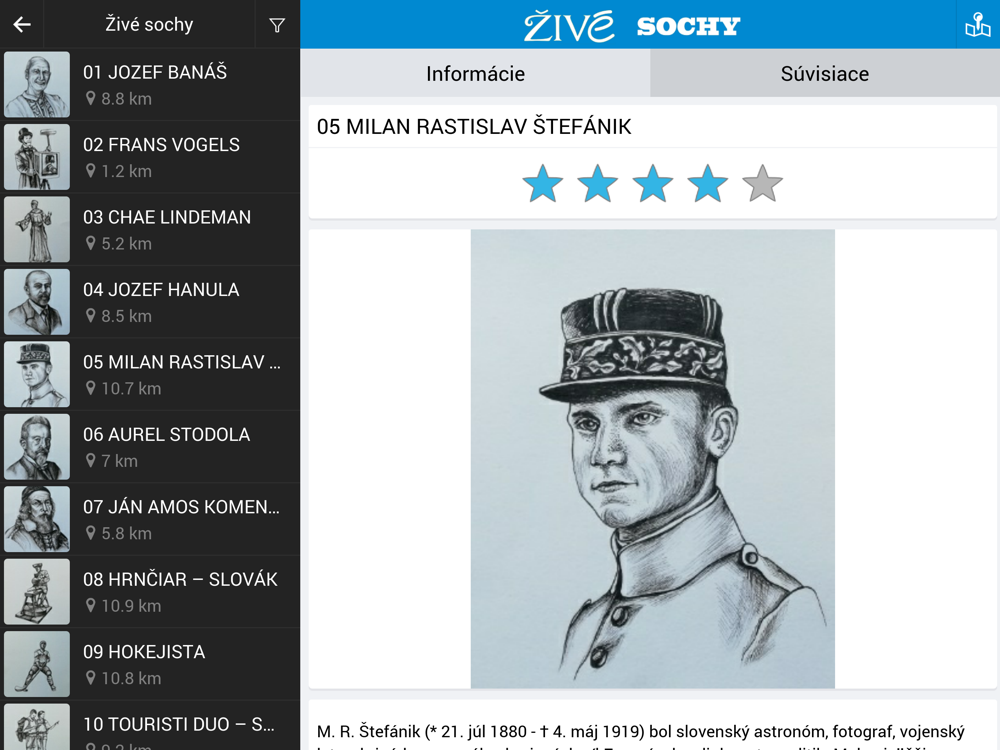1000x750 pixels.
Task: Rate with the third star
Action: pos(653,185)
